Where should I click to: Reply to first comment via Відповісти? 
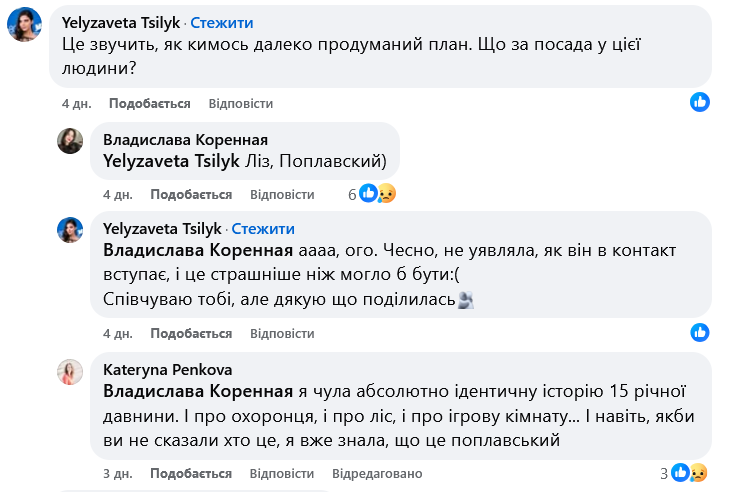tap(241, 104)
